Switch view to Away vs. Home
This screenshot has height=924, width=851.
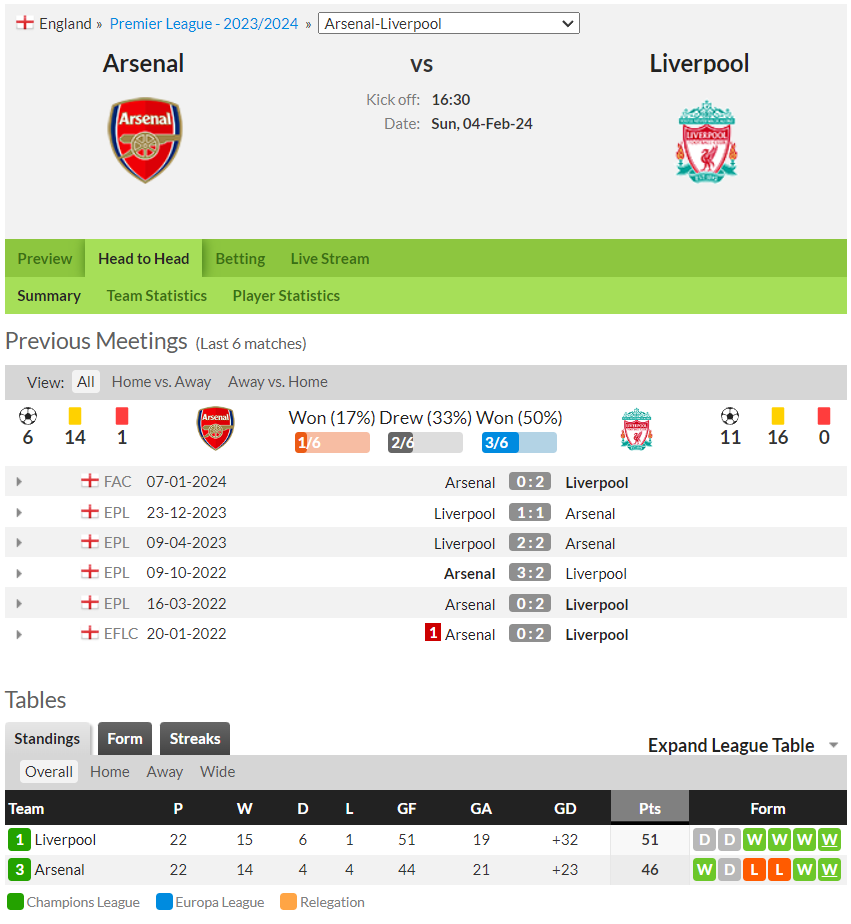tap(278, 382)
